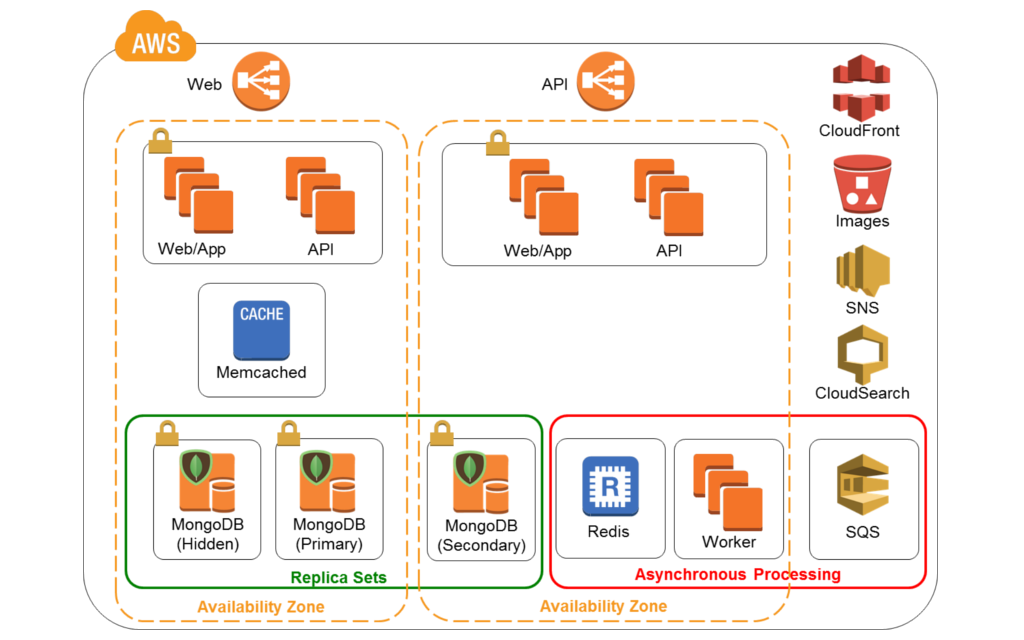Select the API load balancer icon
Screen dimensions: 1024x640
pyautogui.click(x=605, y=81)
